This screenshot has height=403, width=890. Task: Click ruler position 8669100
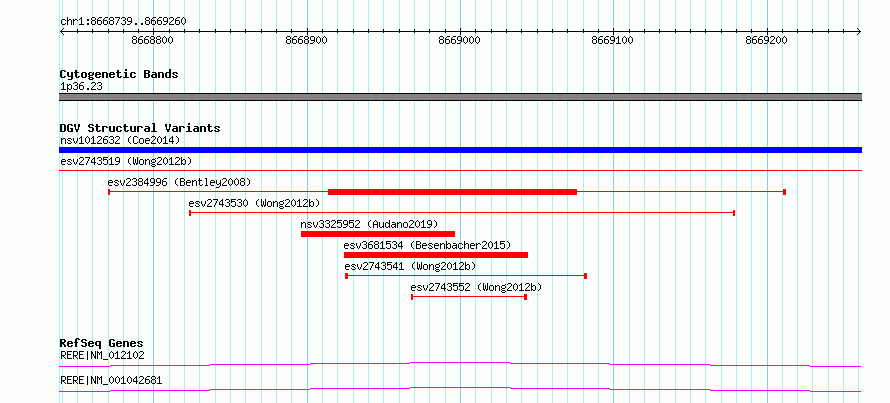point(613,40)
